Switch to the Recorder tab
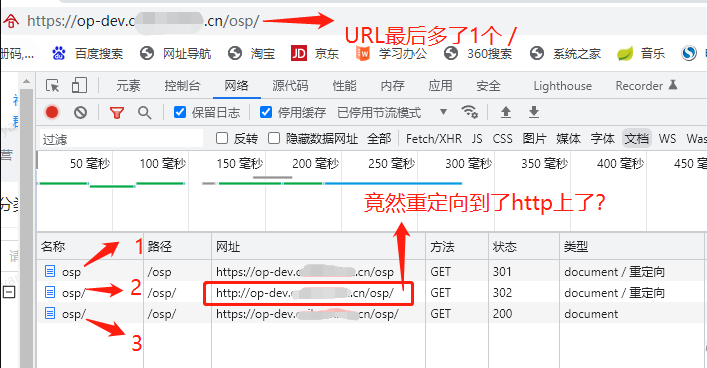 pos(646,86)
